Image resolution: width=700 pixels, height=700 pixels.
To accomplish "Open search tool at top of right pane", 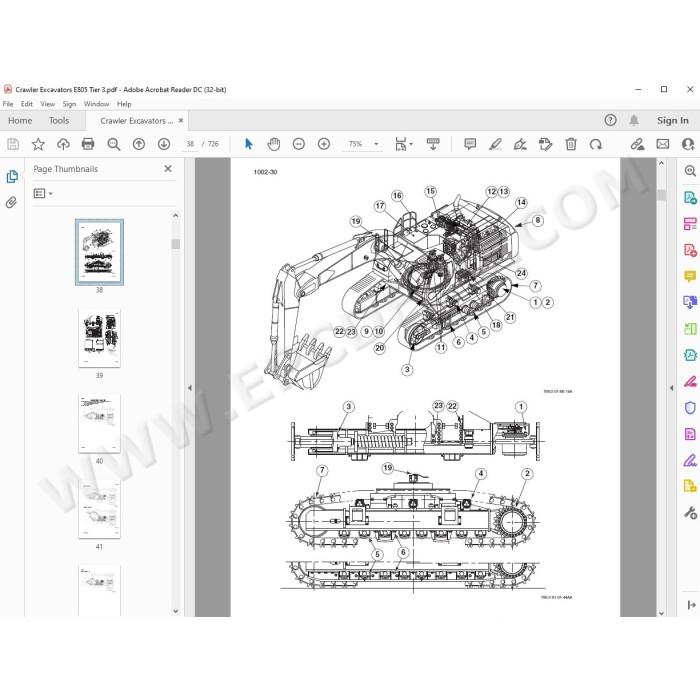I will tap(690, 171).
